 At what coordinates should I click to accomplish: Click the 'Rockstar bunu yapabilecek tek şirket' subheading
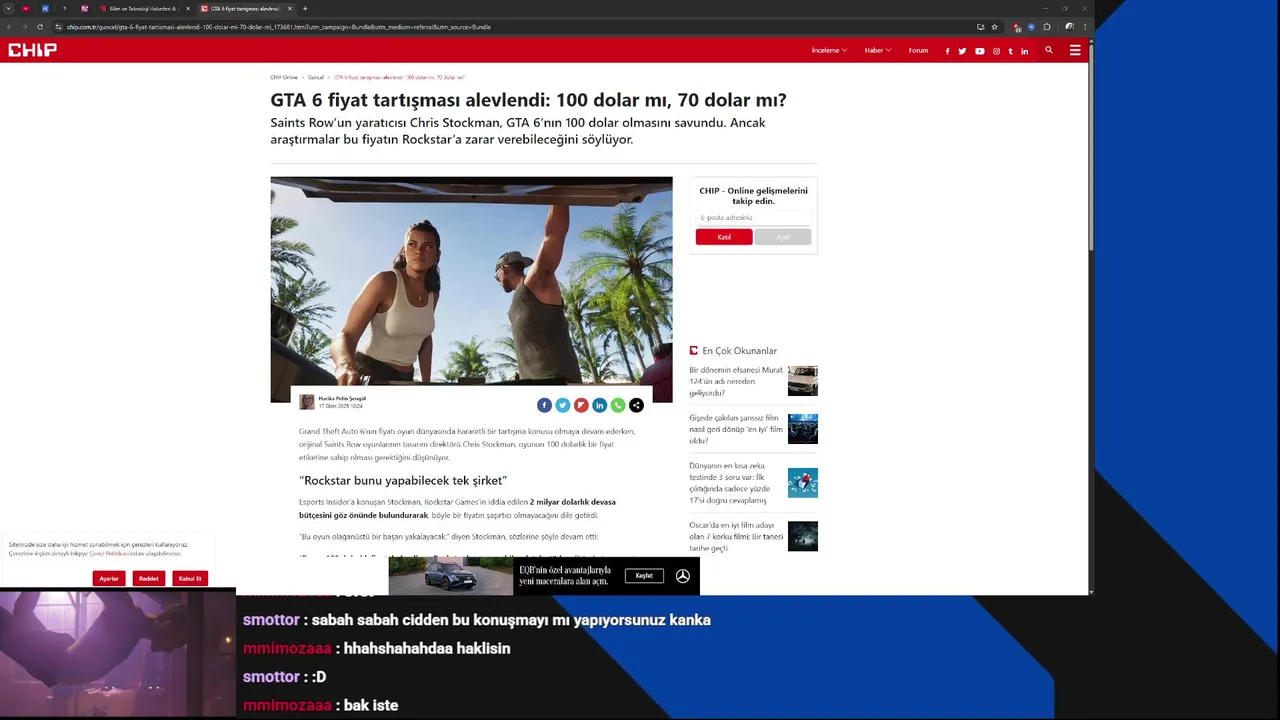[x=403, y=481]
